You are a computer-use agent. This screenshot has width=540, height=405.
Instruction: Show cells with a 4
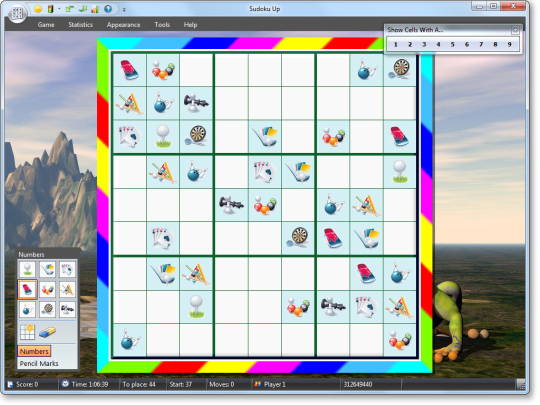click(438, 44)
